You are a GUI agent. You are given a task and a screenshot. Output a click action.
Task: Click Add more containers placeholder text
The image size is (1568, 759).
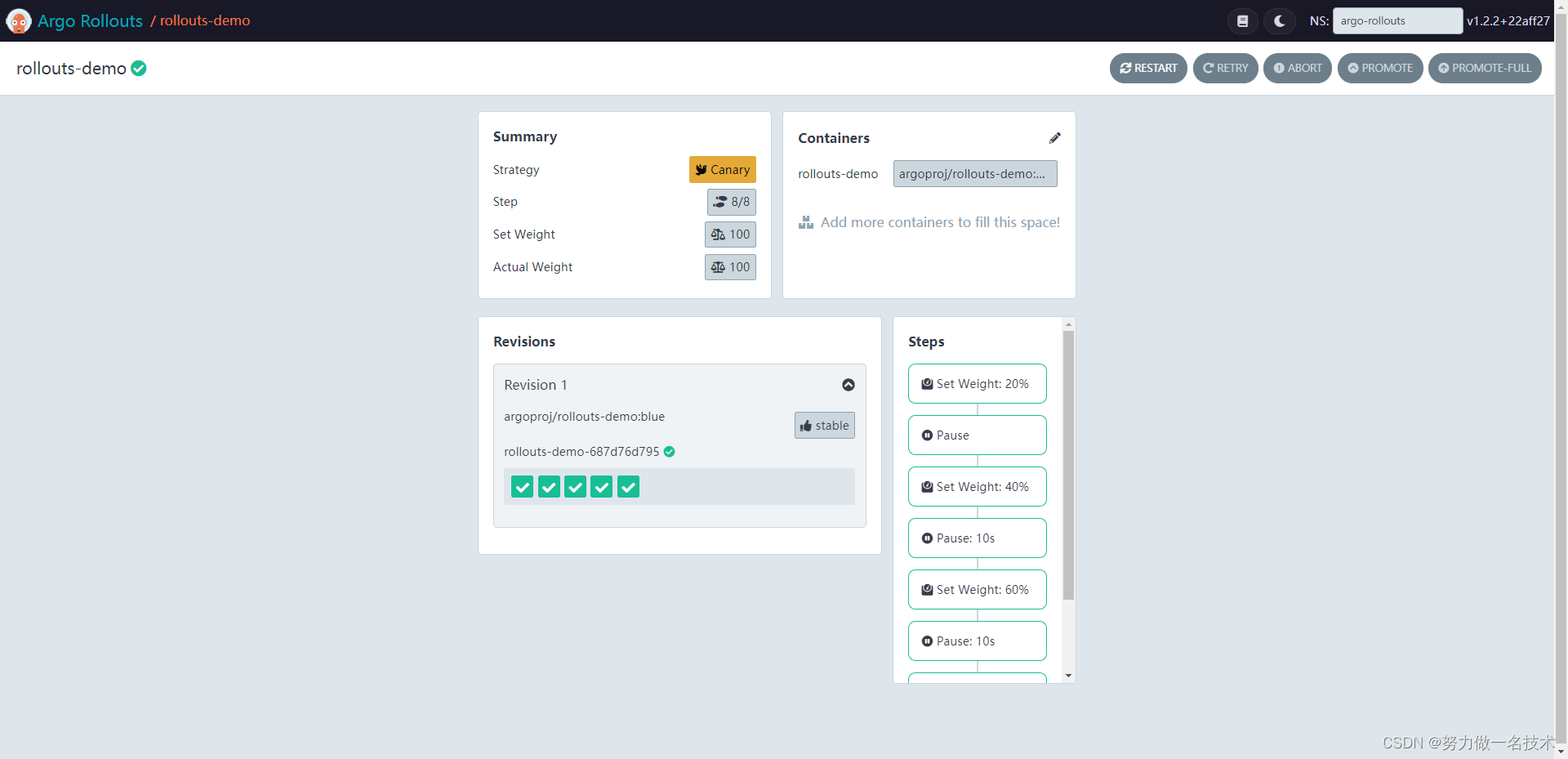tap(940, 222)
